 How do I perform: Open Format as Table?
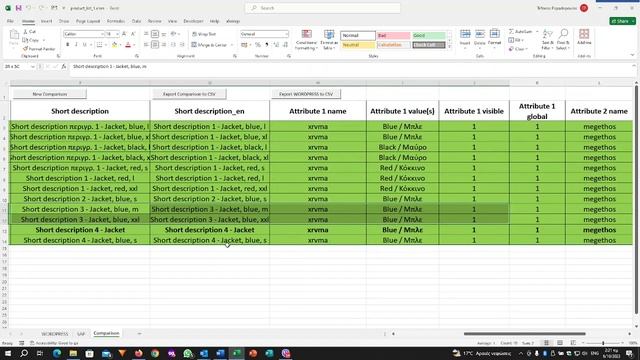pyautogui.click(x=329, y=40)
